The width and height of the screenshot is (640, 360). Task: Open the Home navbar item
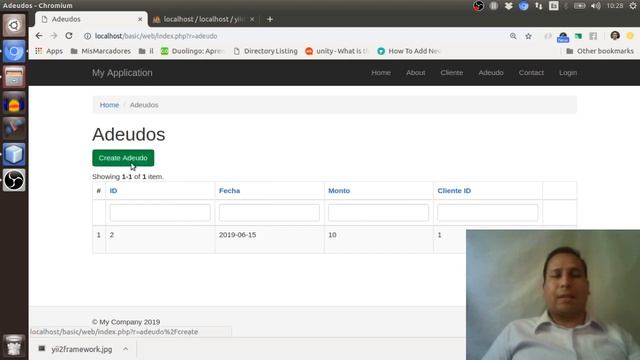(x=381, y=73)
